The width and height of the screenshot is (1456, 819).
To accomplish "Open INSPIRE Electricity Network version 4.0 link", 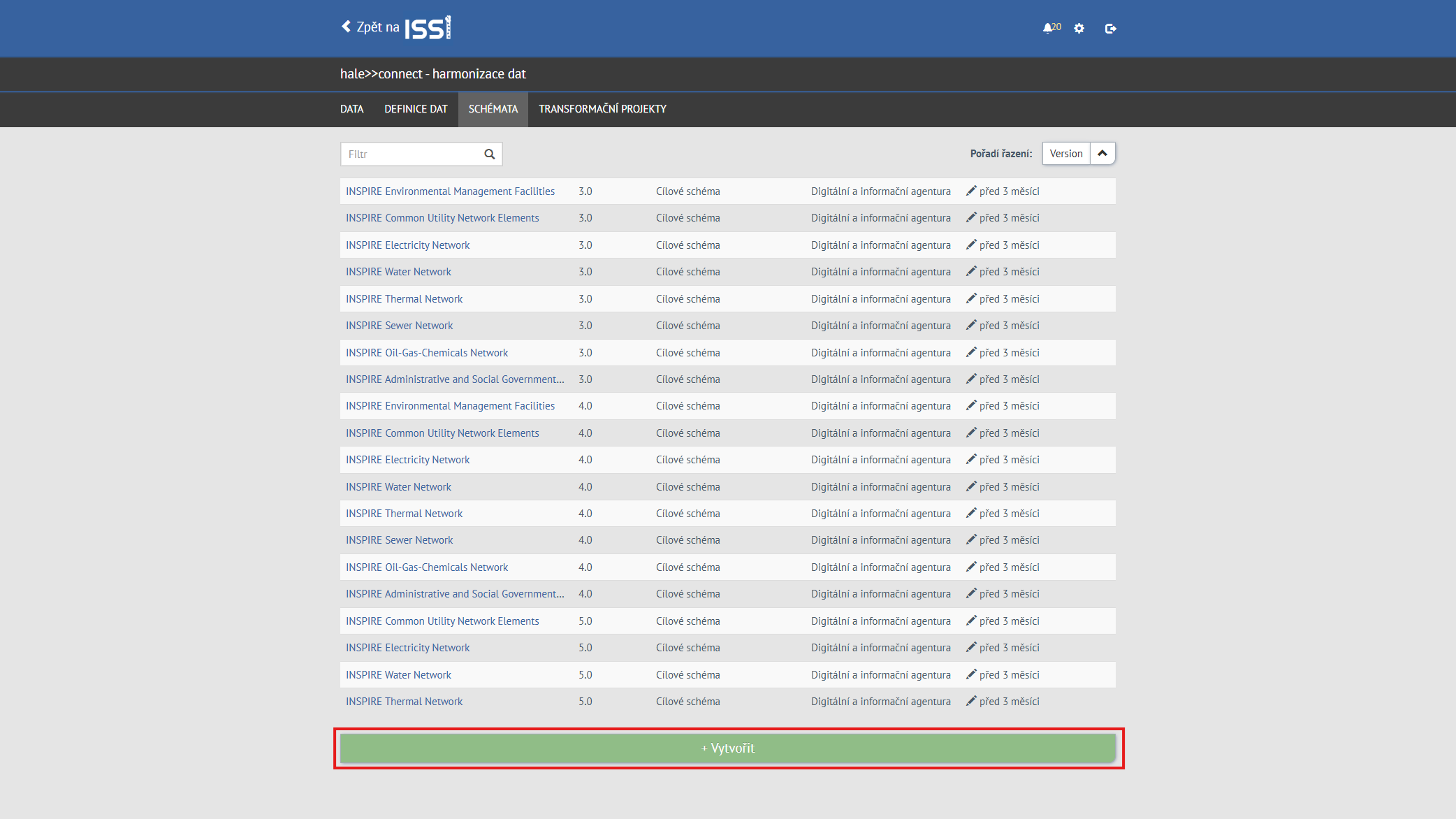I will pyautogui.click(x=407, y=460).
